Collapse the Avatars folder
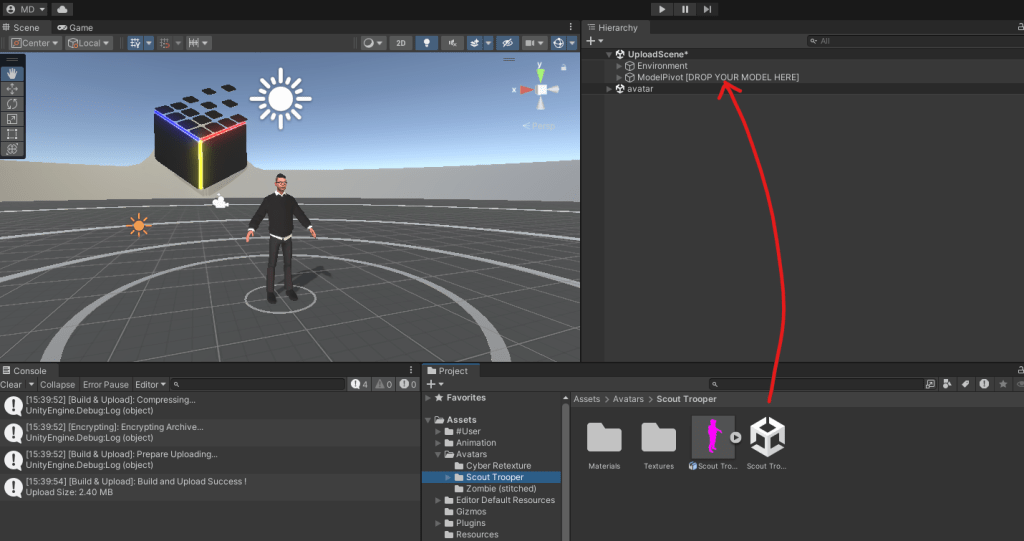The image size is (1024, 541). point(438,454)
